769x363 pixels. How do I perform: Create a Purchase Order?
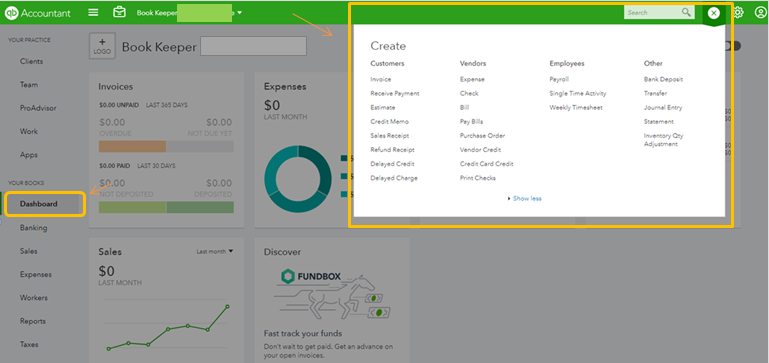483,136
